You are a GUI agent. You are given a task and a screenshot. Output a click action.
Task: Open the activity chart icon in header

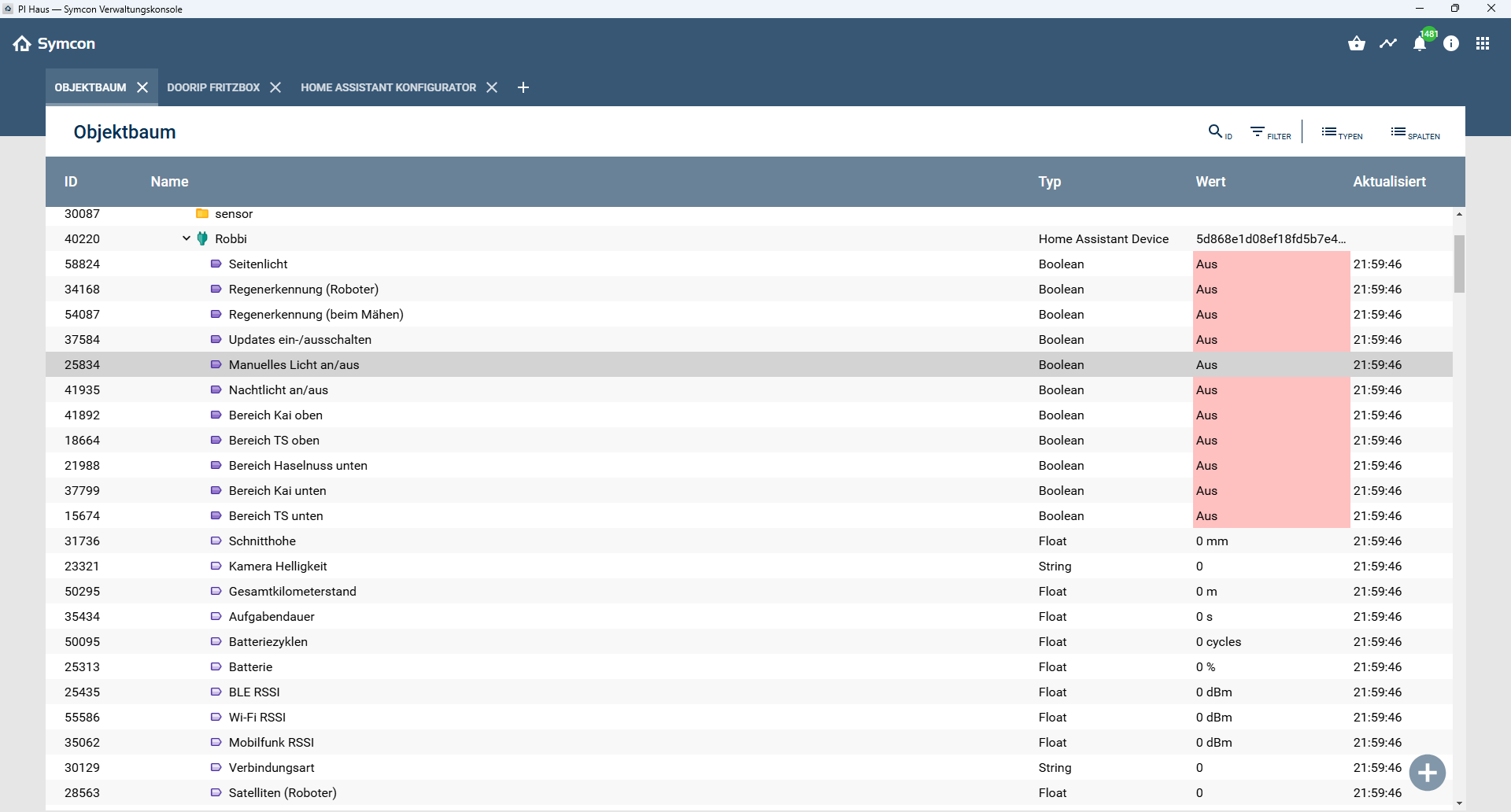pos(1388,44)
